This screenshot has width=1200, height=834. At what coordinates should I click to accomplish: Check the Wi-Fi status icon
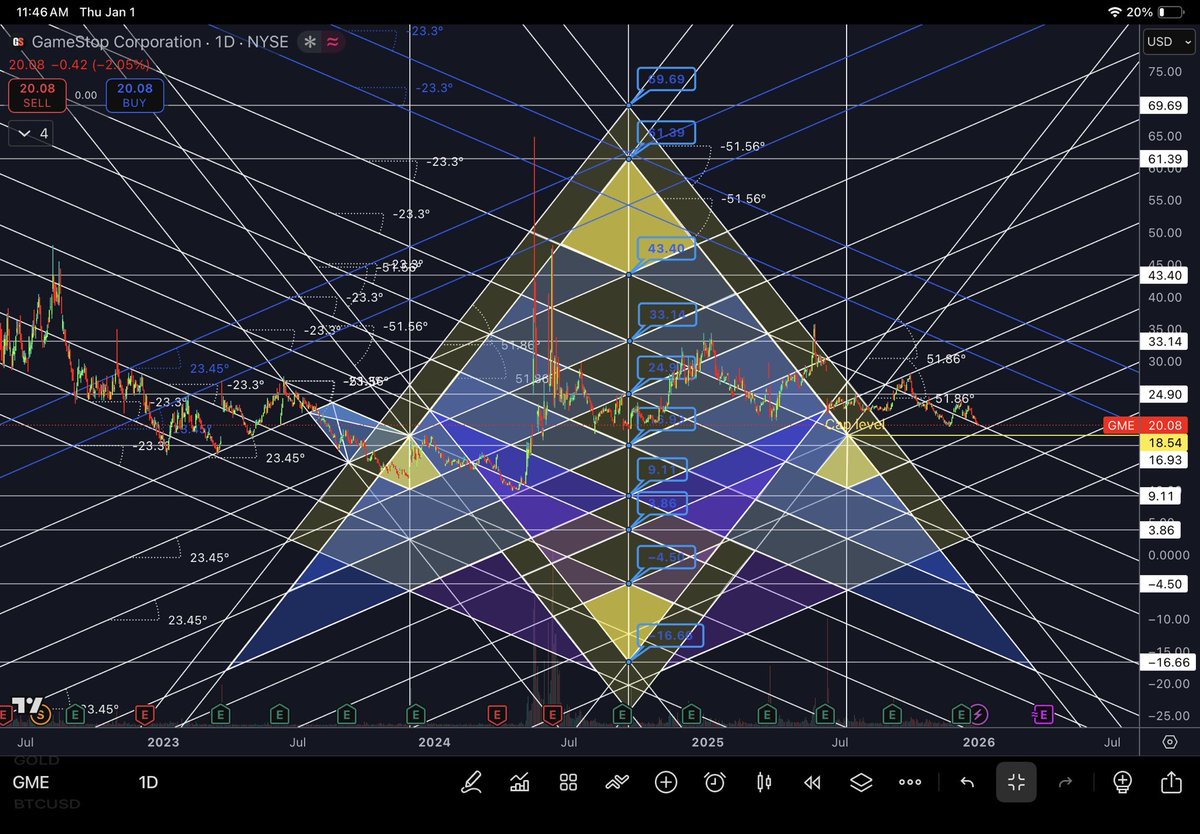[1115, 11]
